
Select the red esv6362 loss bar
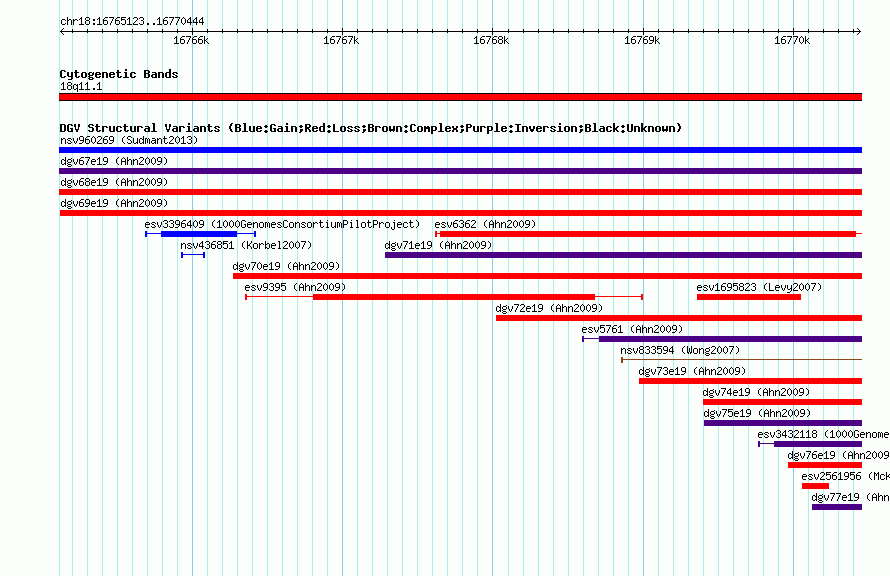(648, 234)
